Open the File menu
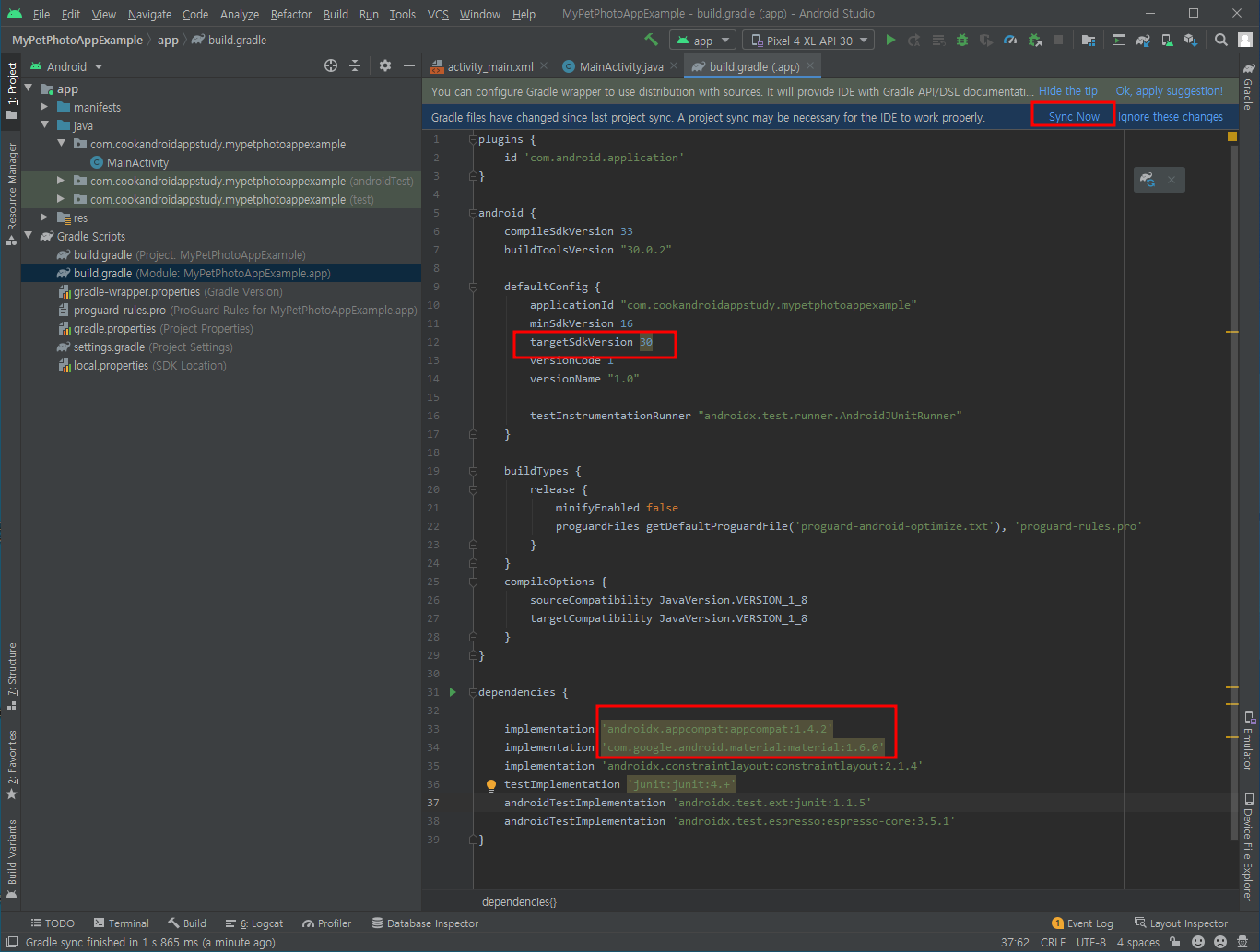Viewport: 1260px width, 952px height. [41, 14]
